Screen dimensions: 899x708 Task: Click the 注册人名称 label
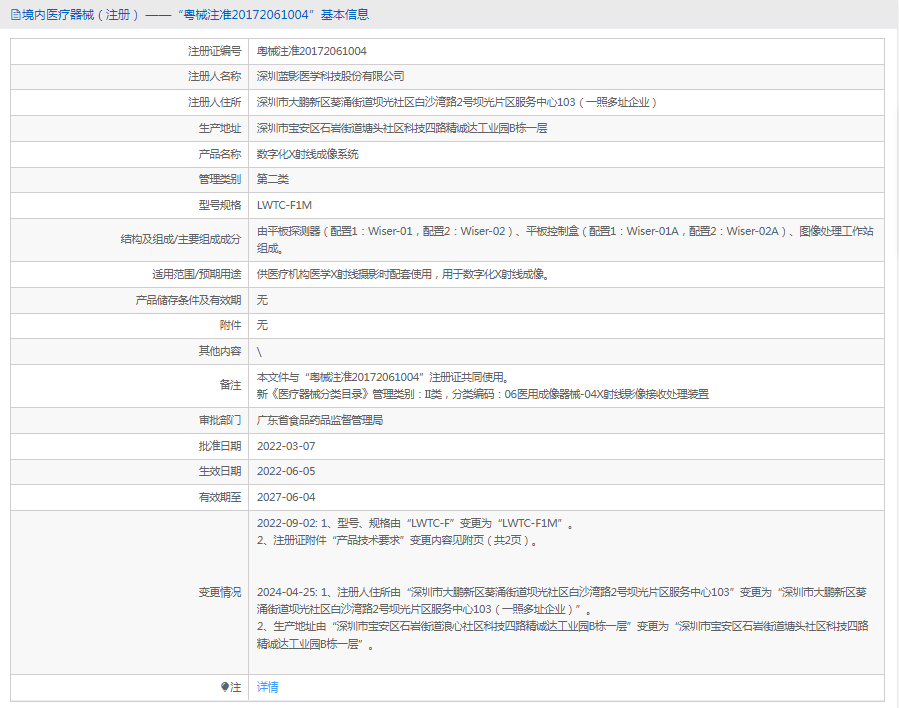(214, 76)
